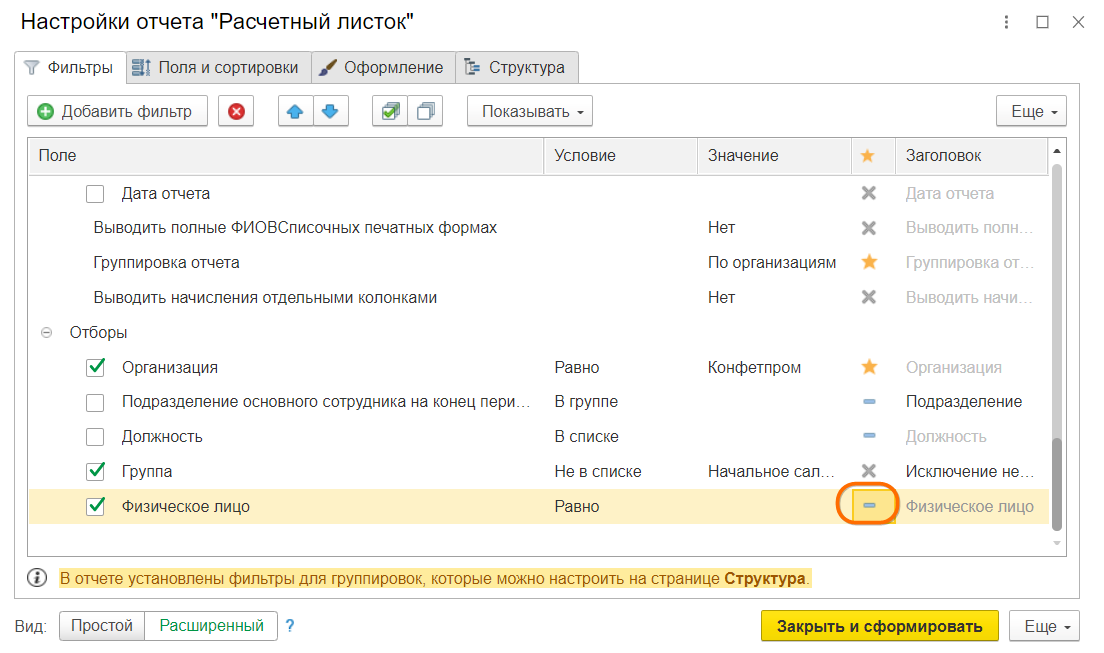Screen dimensions: 1104x653
Task: Toggle the Дата отчета checkbox
Action: [x=95, y=194]
